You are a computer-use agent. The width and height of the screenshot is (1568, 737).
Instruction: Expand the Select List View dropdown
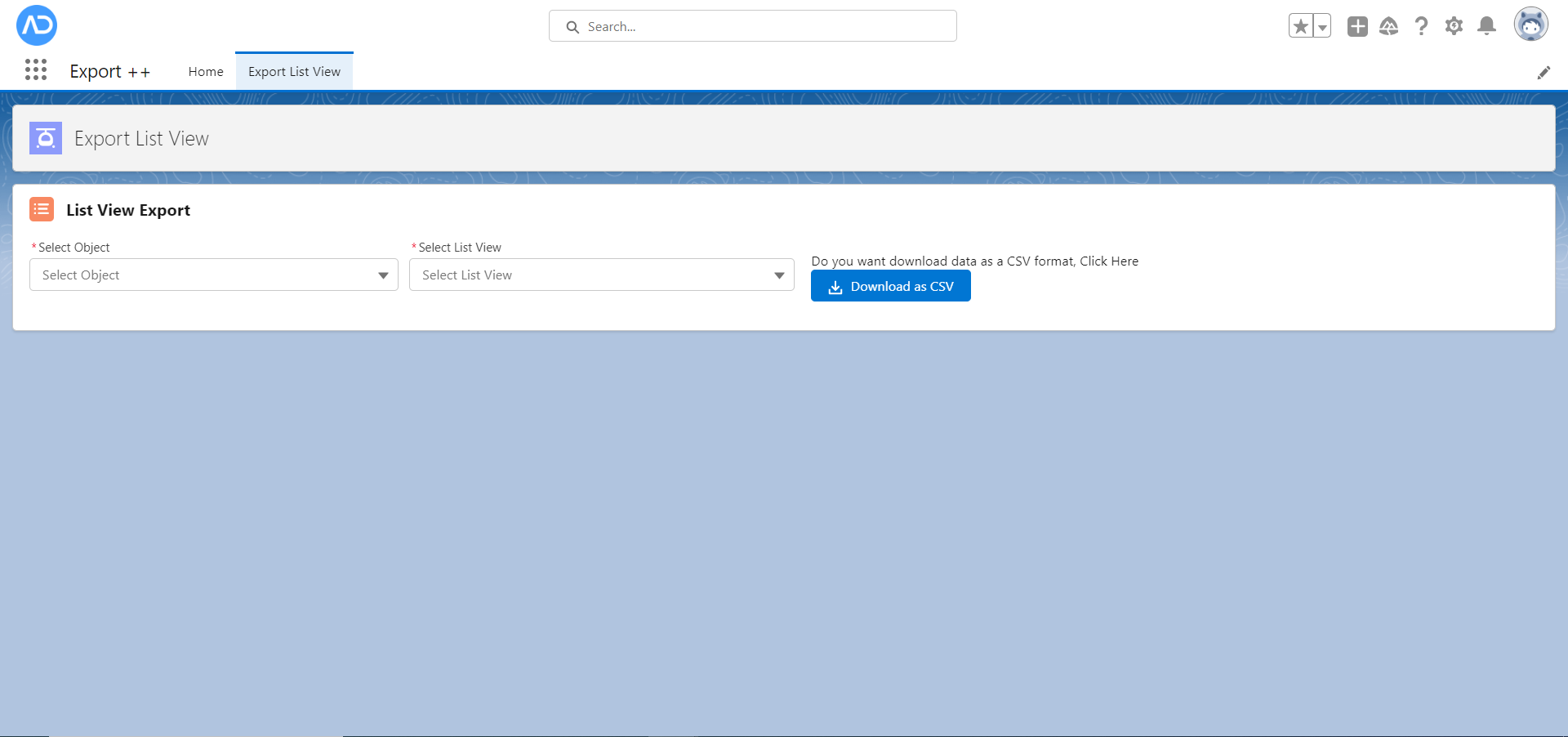601,275
